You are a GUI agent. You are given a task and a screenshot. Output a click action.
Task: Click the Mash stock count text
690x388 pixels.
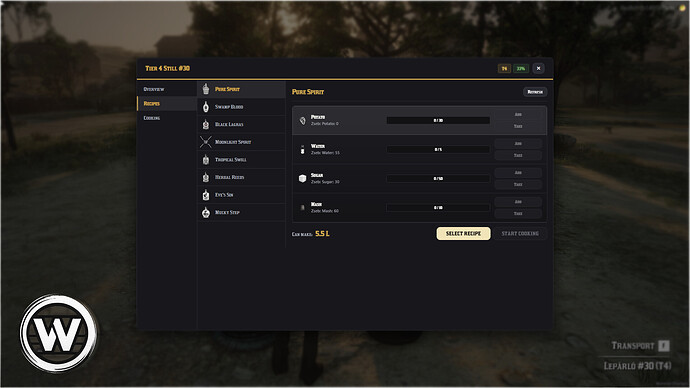coord(325,211)
